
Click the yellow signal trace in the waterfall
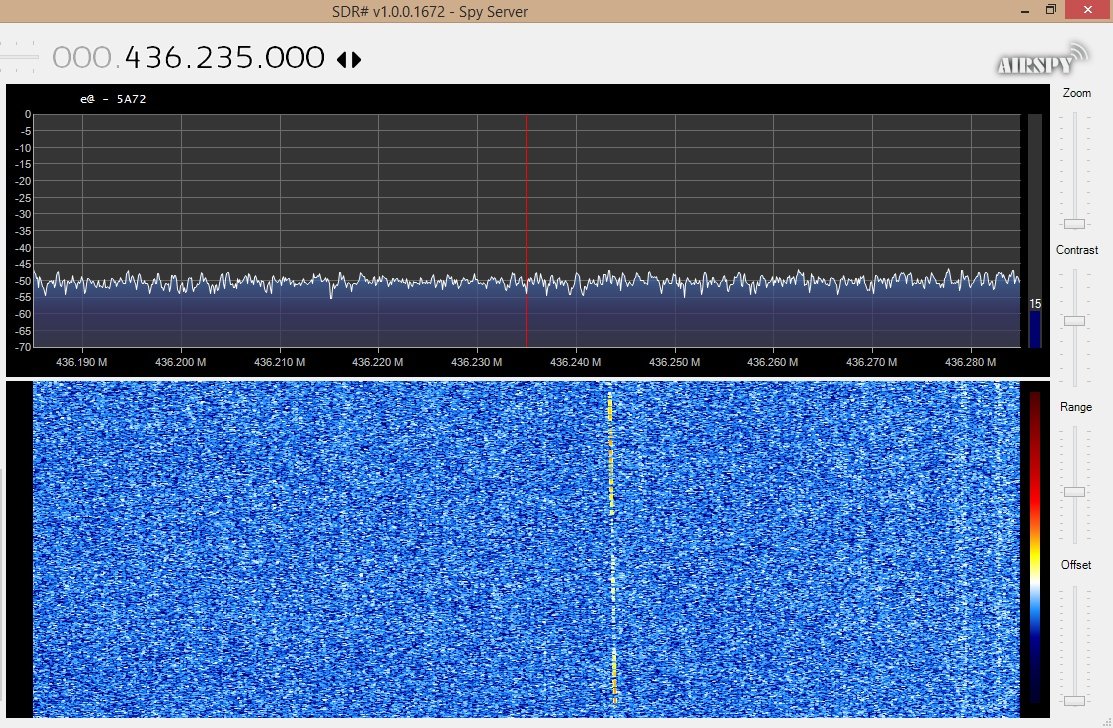[612, 546]
